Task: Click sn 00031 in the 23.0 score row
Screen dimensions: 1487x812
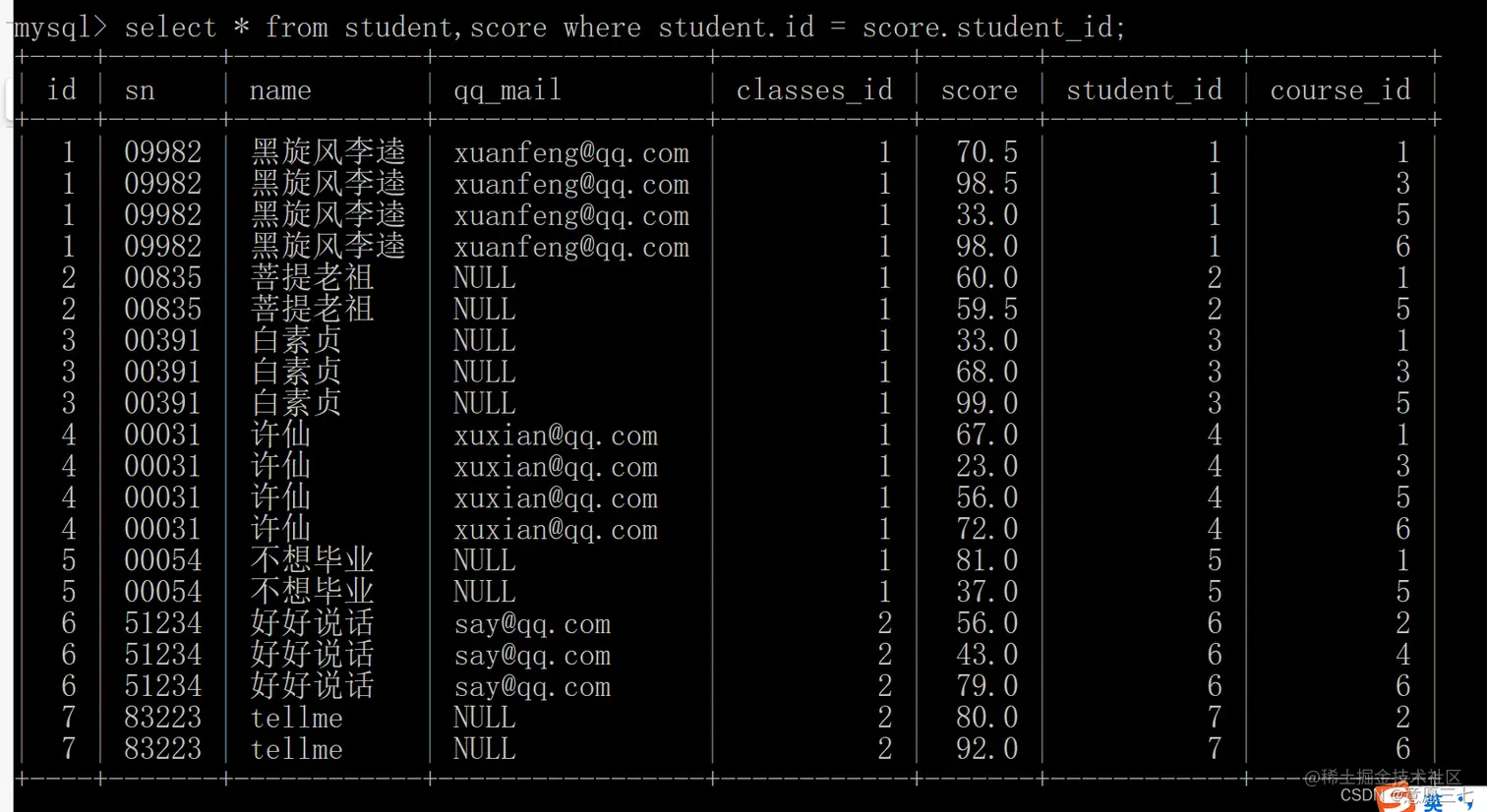Action: [x=162, y=467]
